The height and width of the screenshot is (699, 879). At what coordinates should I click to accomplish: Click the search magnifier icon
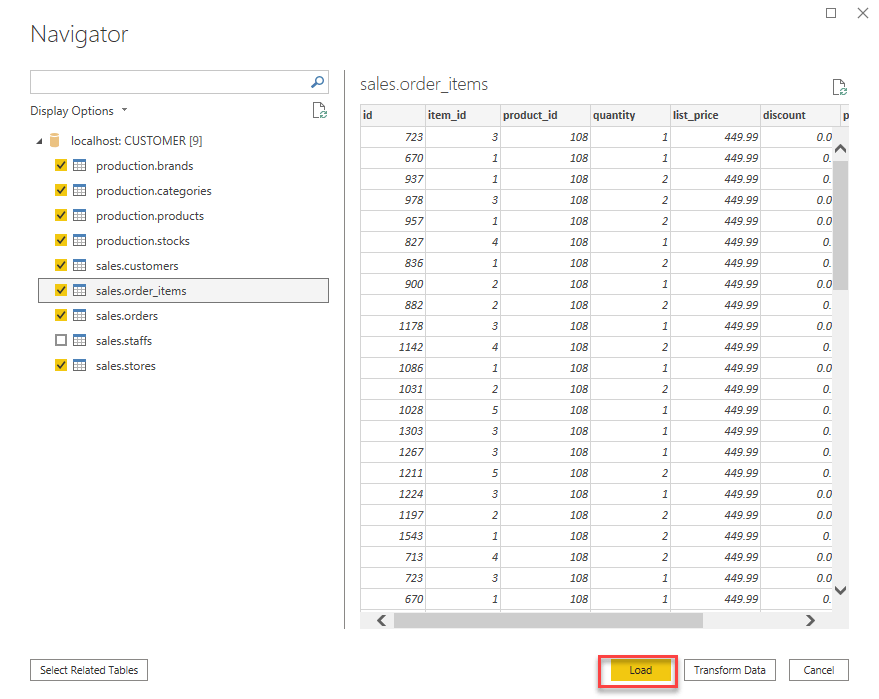(317, 81)
